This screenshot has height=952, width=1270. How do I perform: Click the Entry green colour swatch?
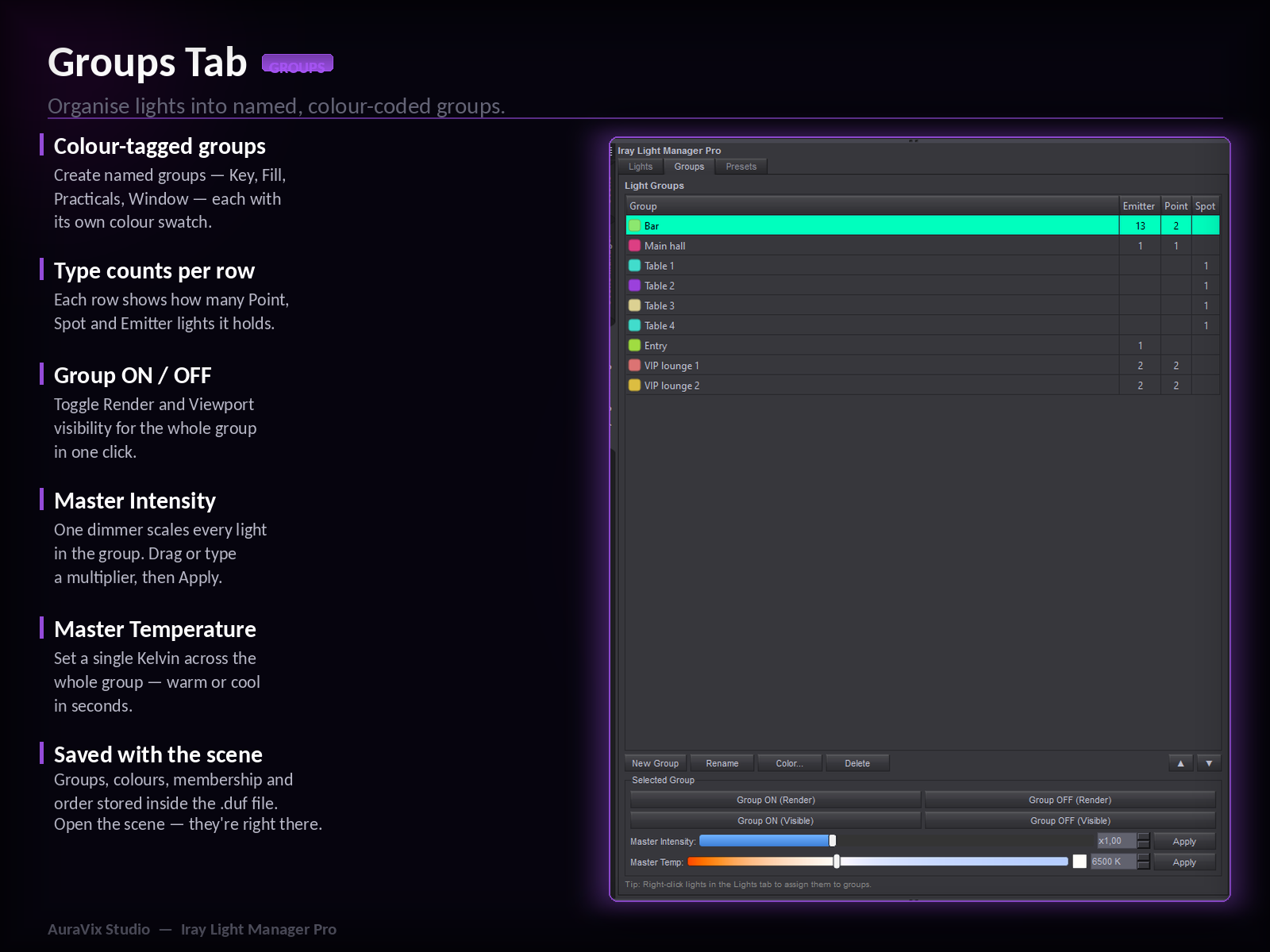point(634,345)
